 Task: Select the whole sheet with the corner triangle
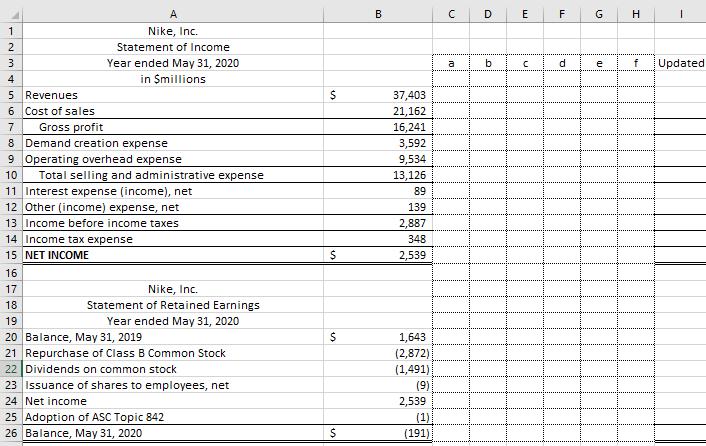[x=15, y=15]
